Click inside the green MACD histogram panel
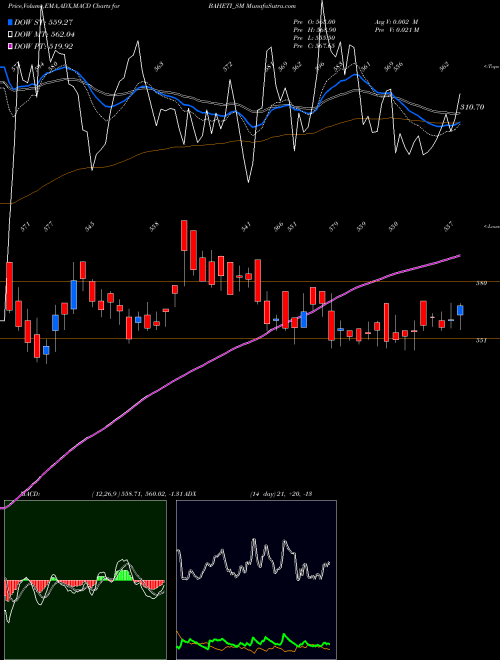Image resolution: width=500 pixels, height=660 pixels. [x=85, y=580]
